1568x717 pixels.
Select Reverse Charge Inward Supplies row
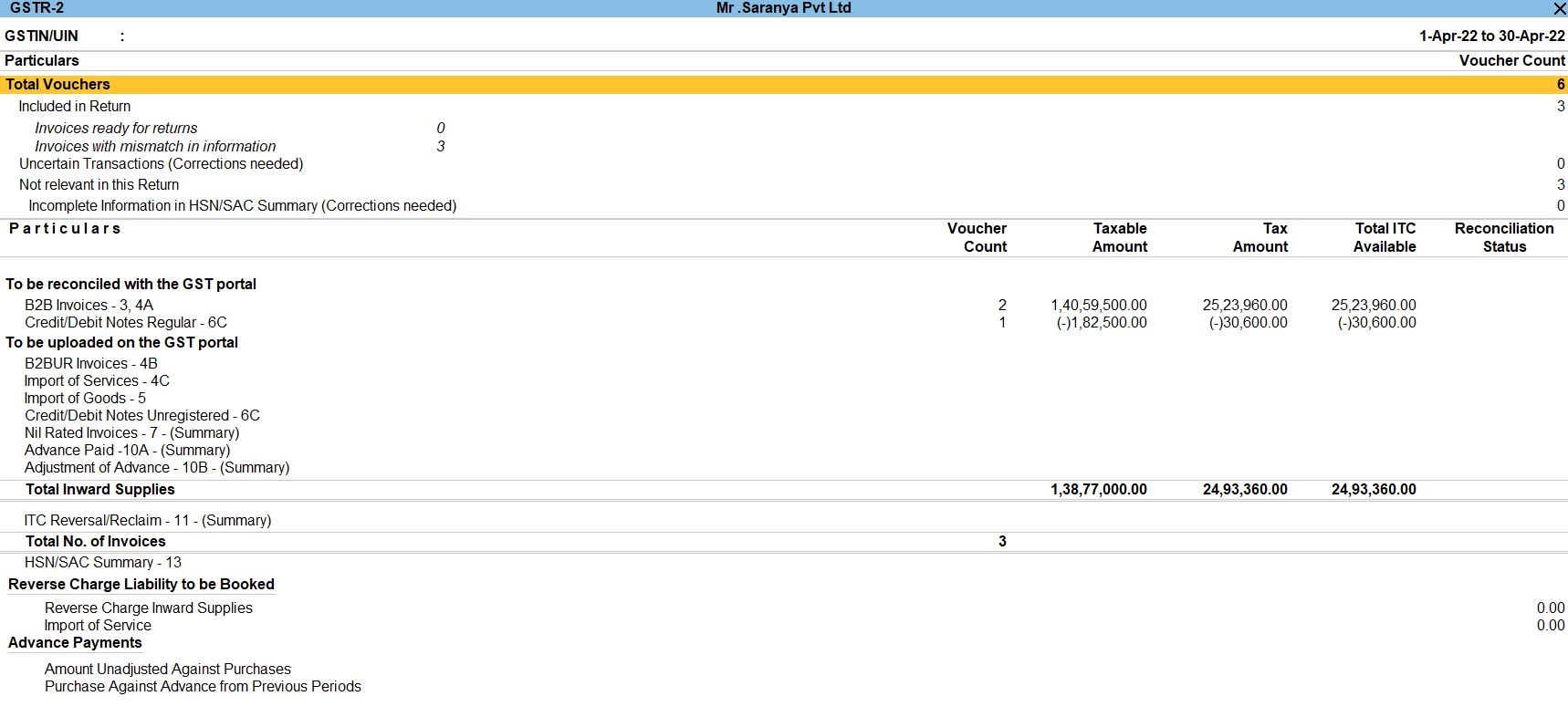click(149, 608)
